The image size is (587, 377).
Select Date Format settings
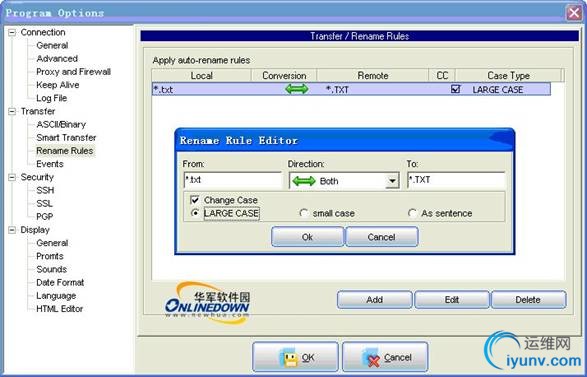point(60,283)
